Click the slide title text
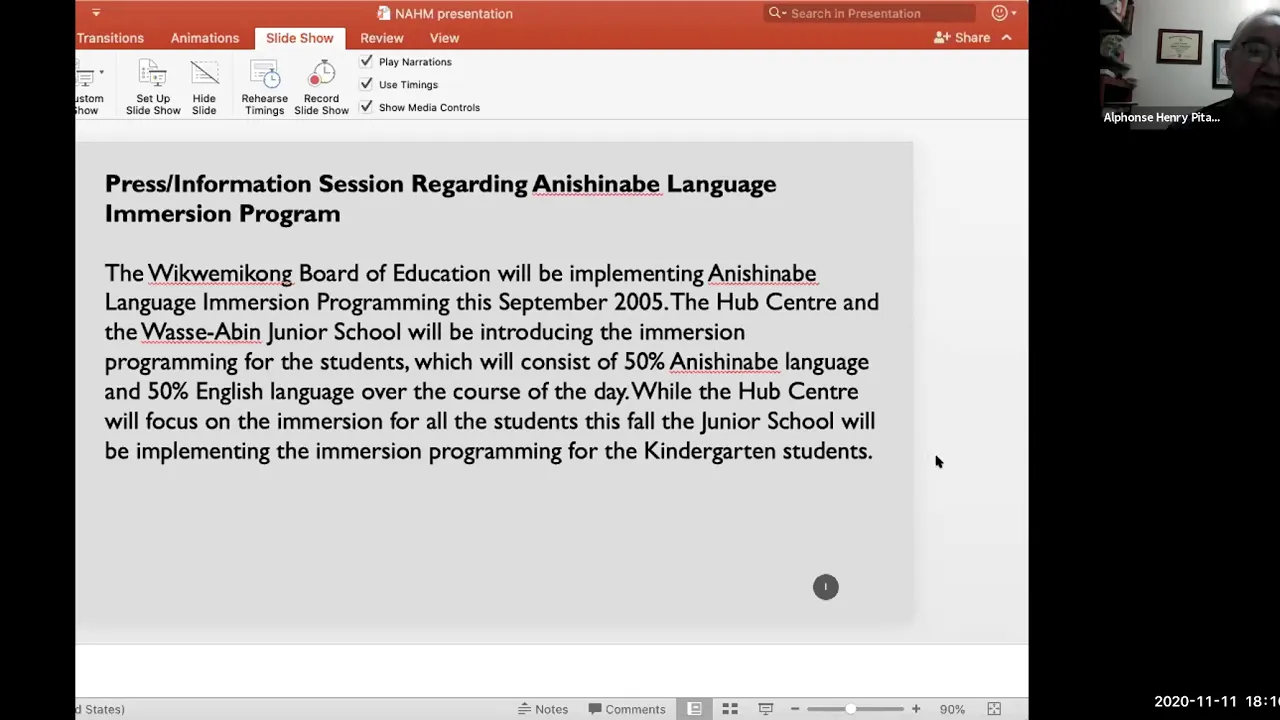Image resolution: width=1280 pixels, height=720 pixels. (x=440, y=198)
